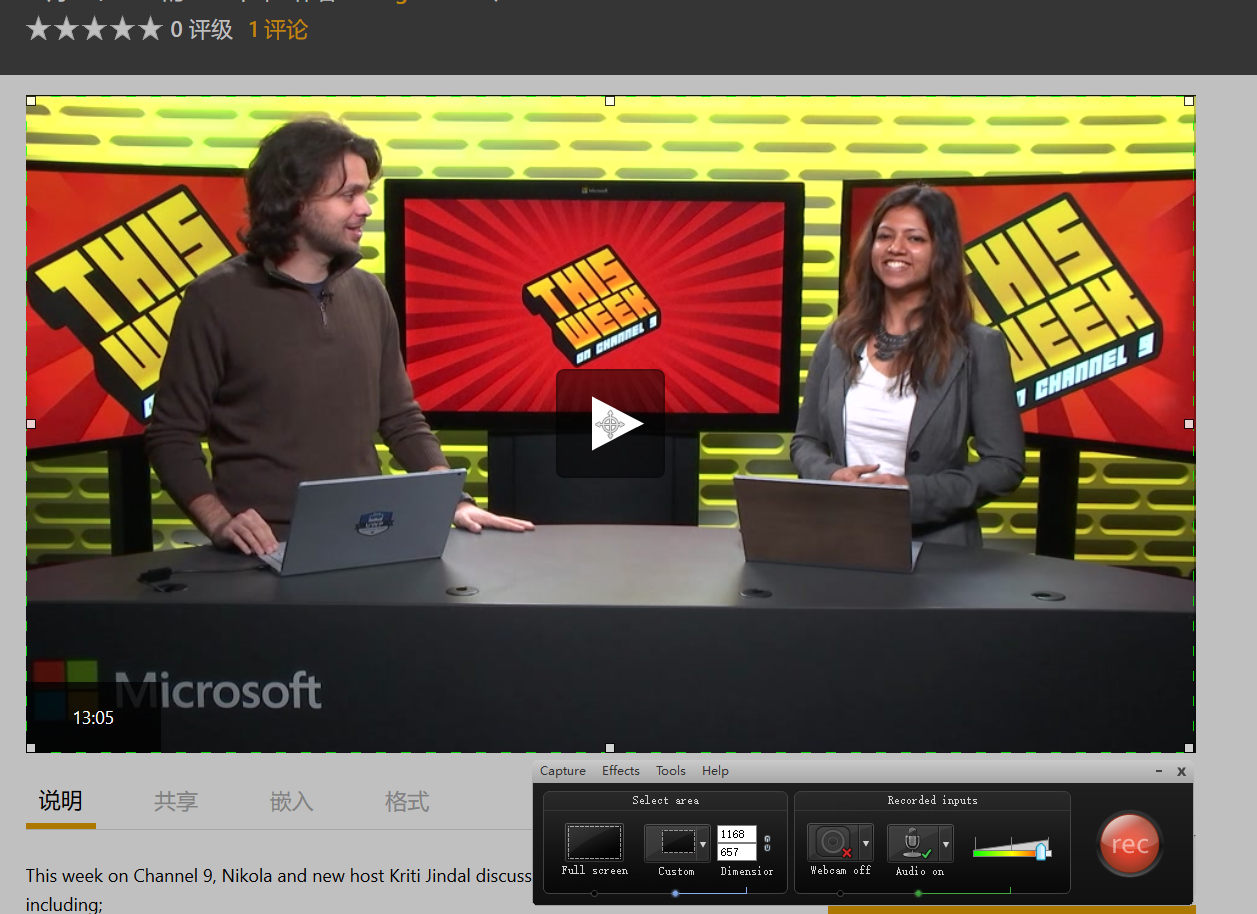1257x914 pixels.
Task: Open the Effects menu
Action: point(621,771)
